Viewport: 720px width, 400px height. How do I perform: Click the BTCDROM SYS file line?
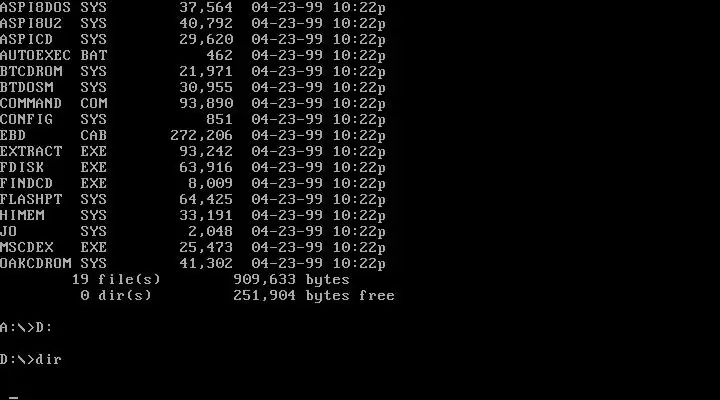(x=193, y=72)
